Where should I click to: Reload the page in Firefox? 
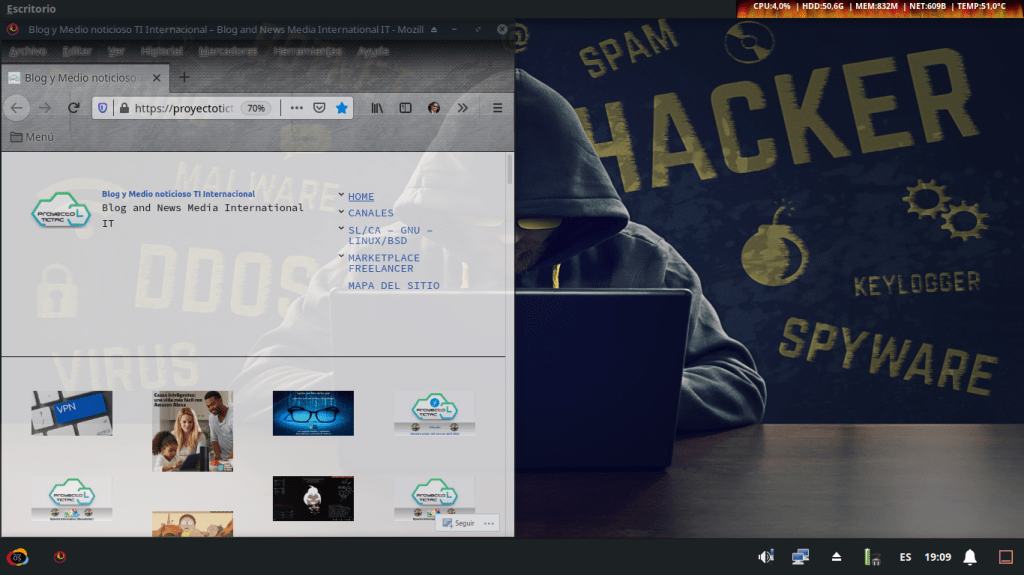pos(73,108)
